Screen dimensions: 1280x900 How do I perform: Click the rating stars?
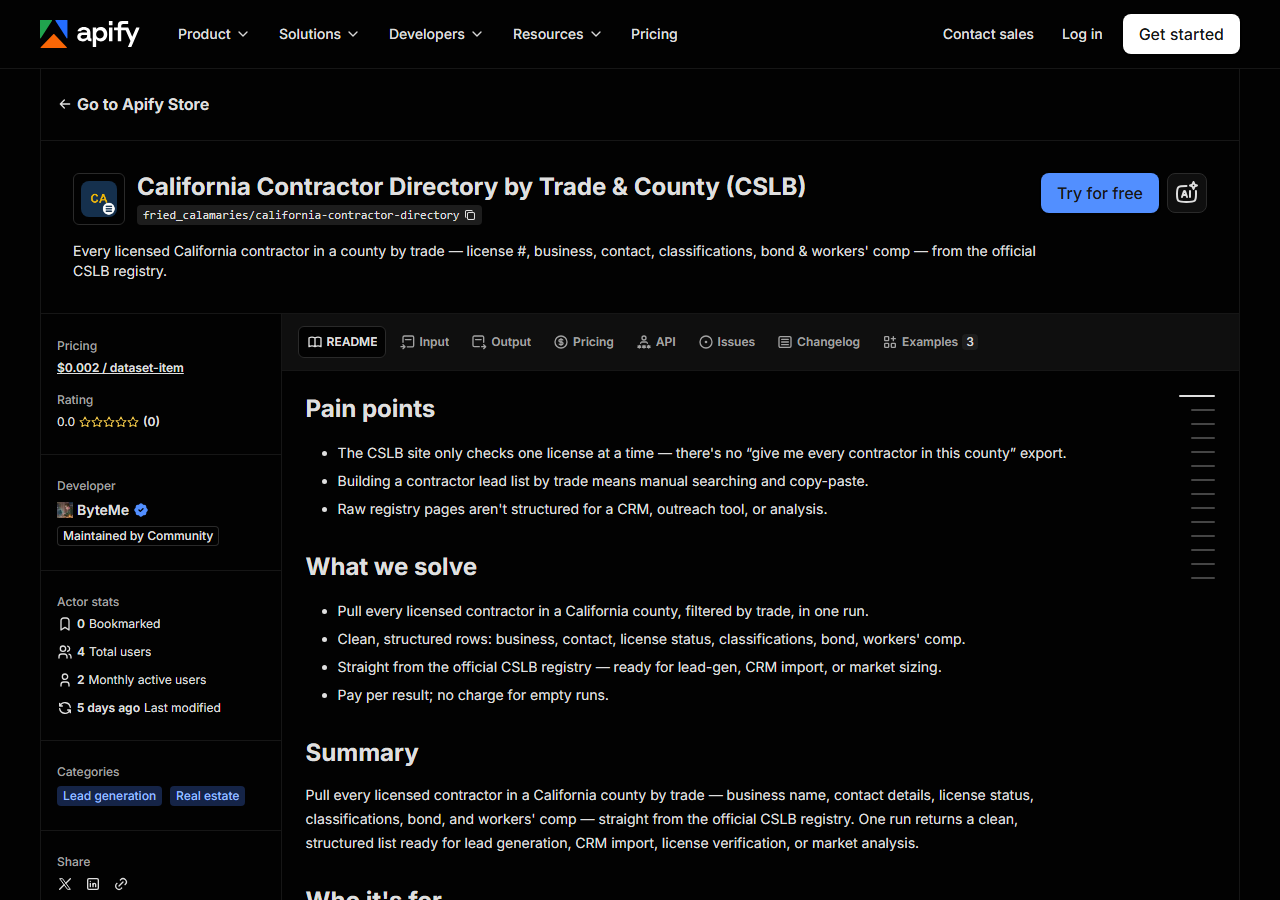coord(109,422)
